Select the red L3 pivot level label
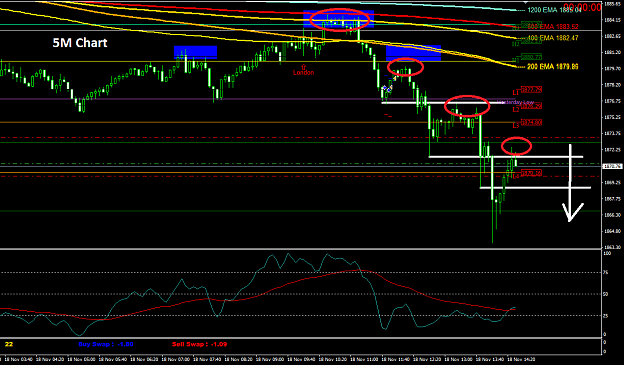Screen dimensions: 625x365 (x=516, y=126)
